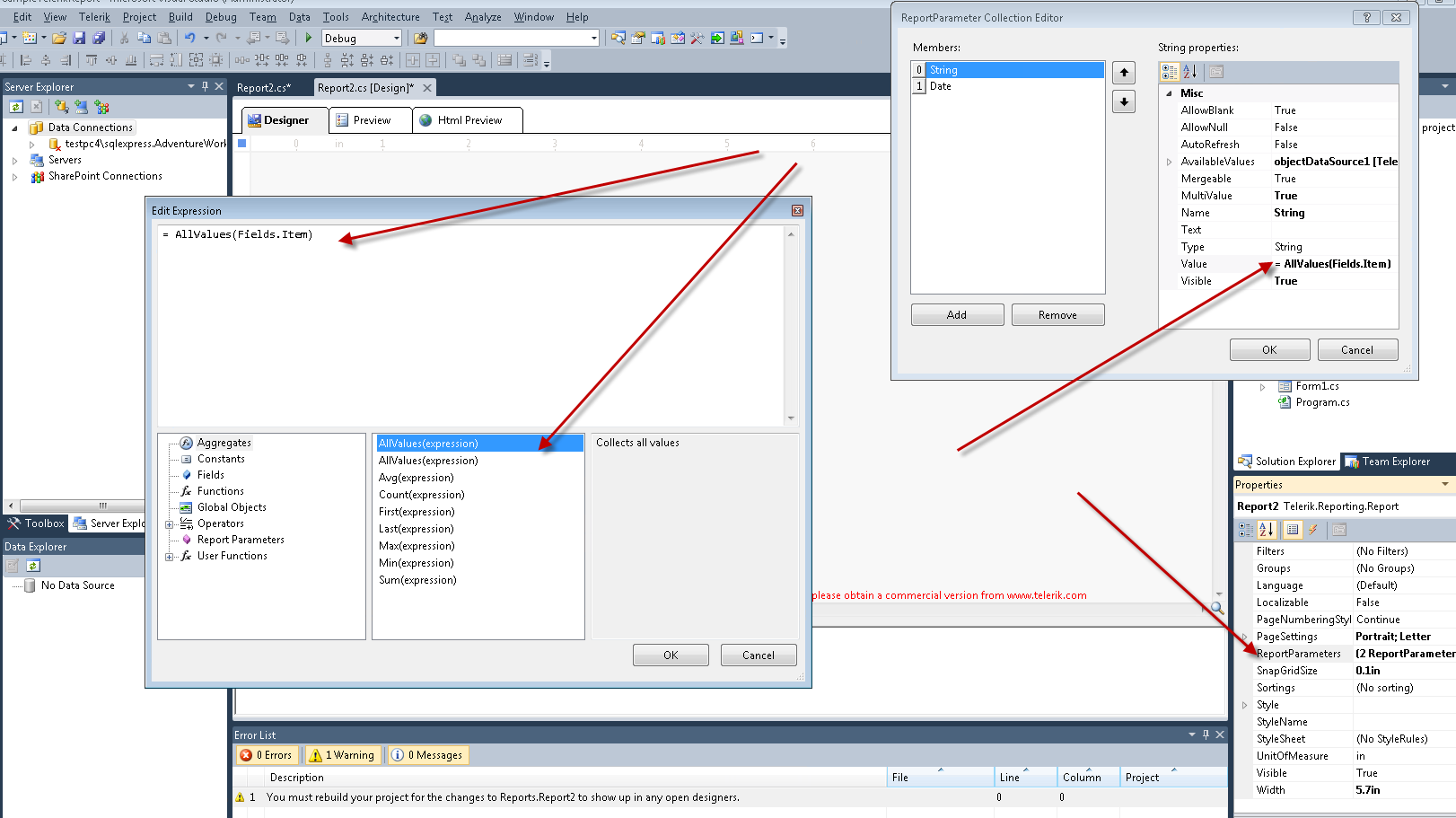This screenshot has height=818, width=1456.
Task: Open the Toolbox icon in the main toolbar
Action: pos(697,38)
